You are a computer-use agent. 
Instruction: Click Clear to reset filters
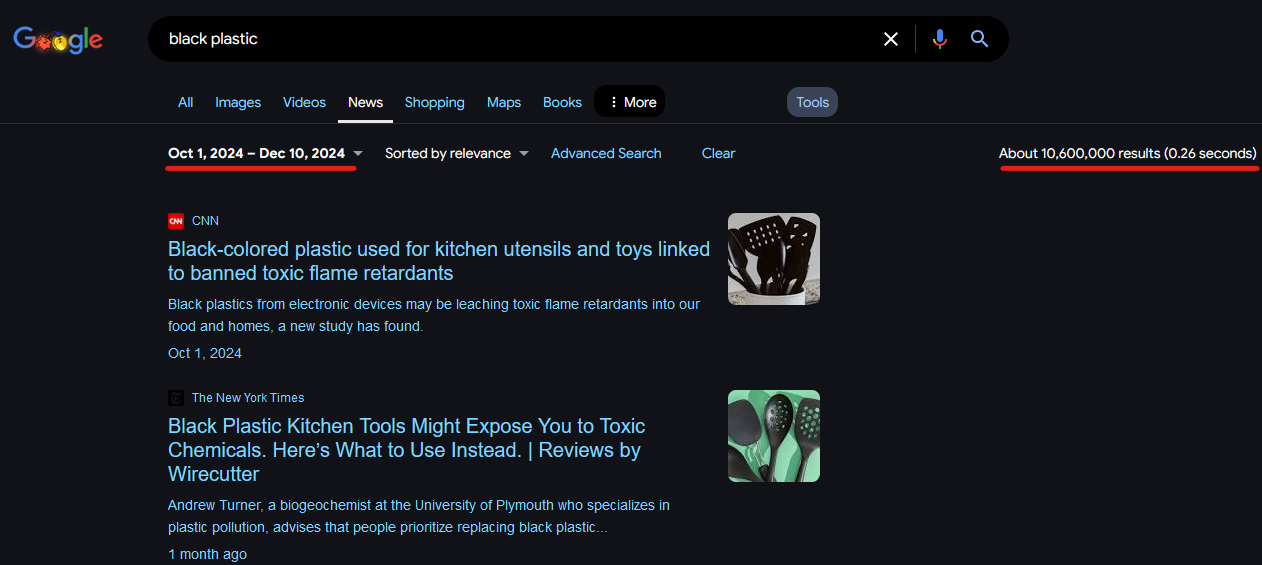(x=718, y=153)
